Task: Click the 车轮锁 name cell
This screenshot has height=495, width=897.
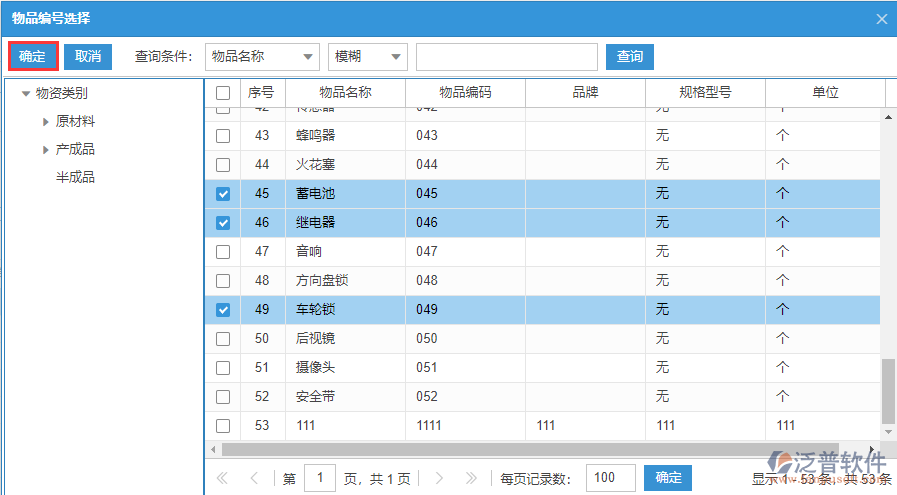Action: point(346,310)
